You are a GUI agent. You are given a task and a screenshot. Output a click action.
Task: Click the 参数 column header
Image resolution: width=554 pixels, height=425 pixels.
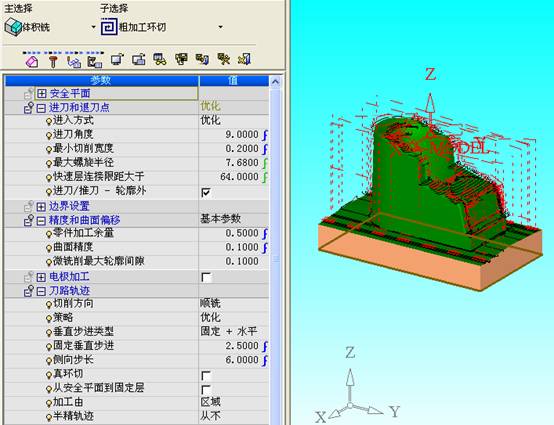[101, 81]
